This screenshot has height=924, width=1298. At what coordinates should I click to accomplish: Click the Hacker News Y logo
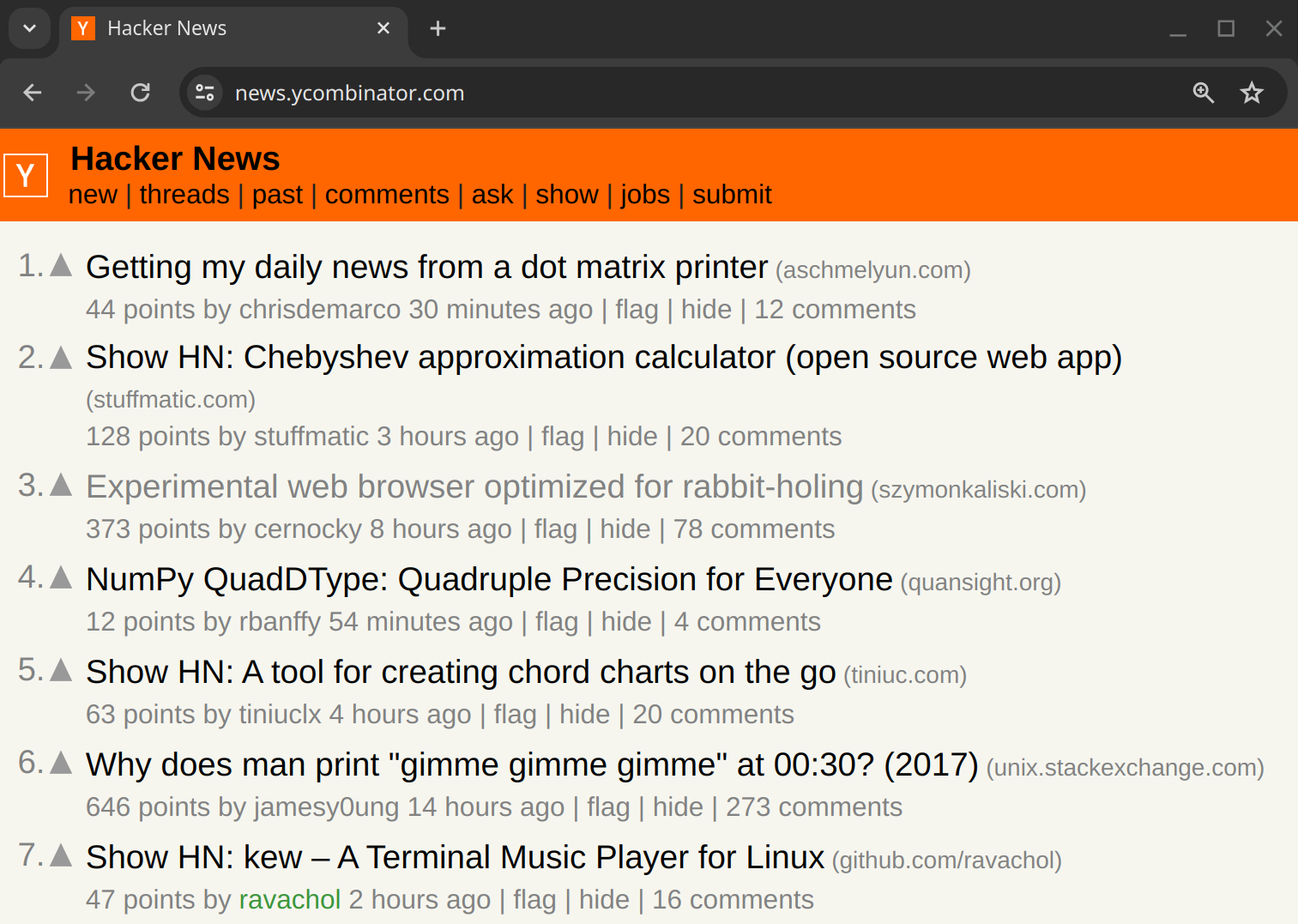[26, 176]
